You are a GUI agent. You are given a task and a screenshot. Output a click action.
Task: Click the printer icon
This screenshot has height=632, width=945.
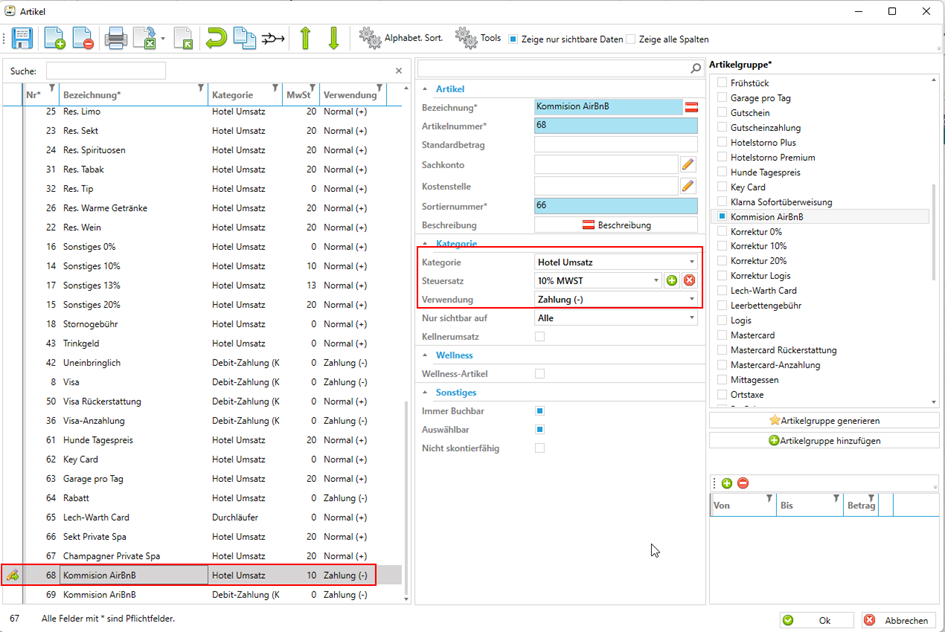pos(116,39)
